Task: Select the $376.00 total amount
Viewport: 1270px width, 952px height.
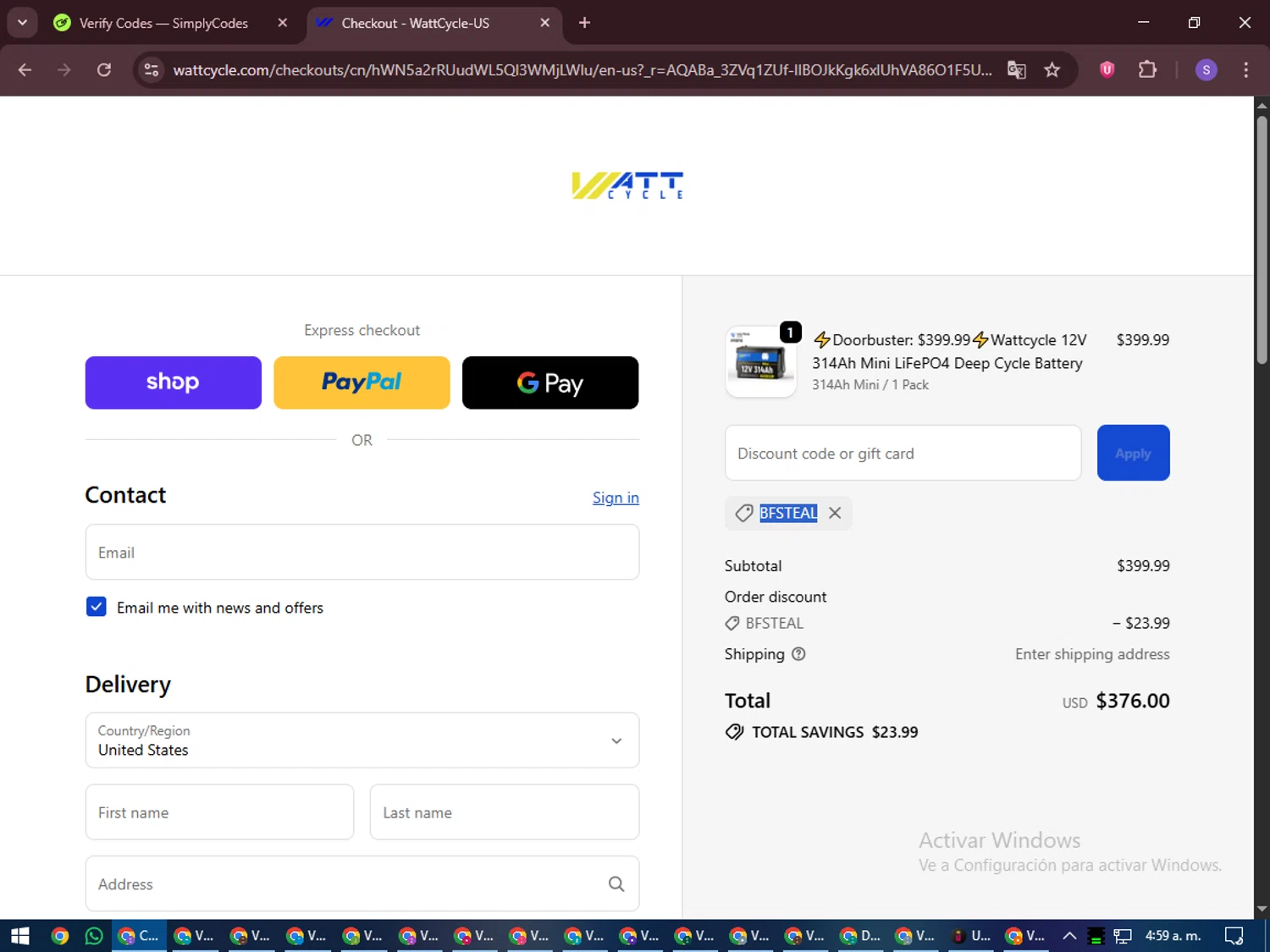Action: point(1133,701)
